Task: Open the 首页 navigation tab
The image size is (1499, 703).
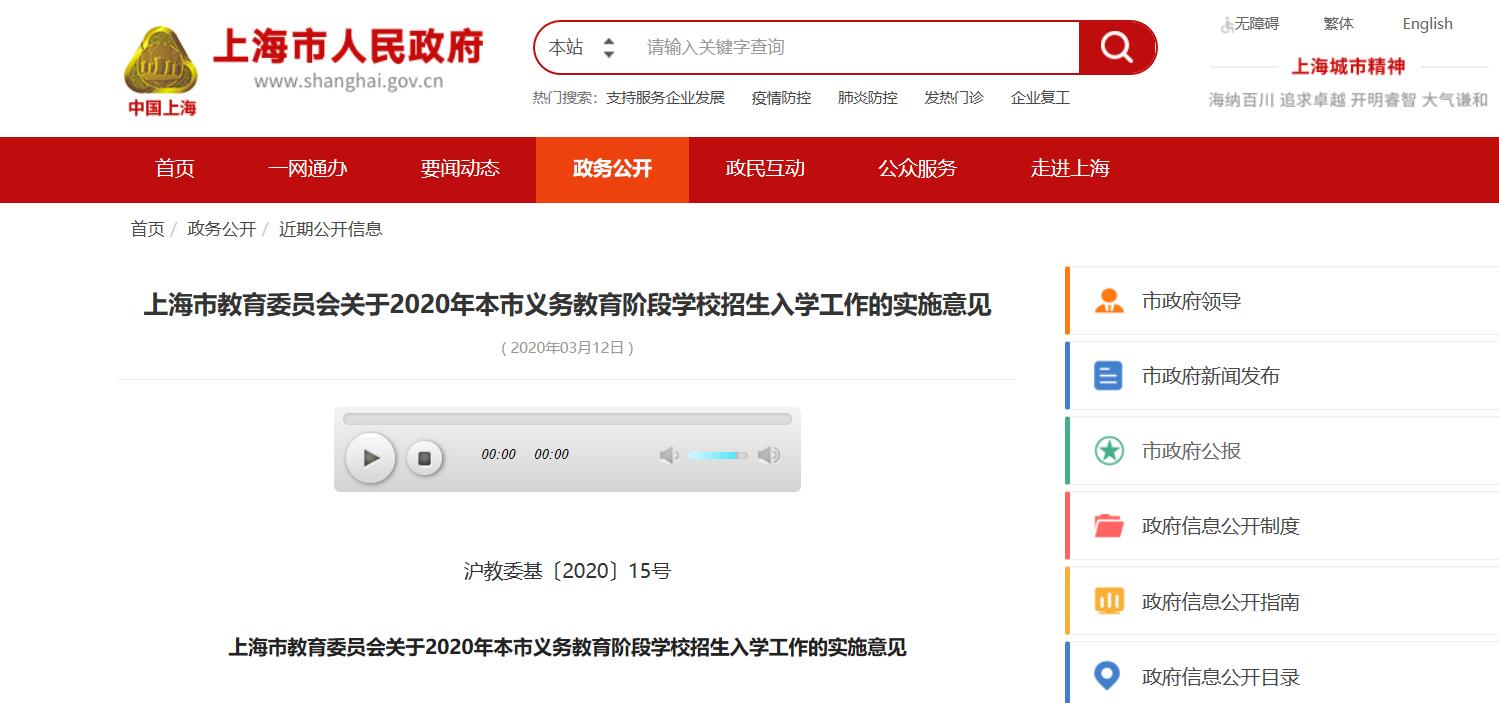Action: pyautogui.click(x=175, y=169)
